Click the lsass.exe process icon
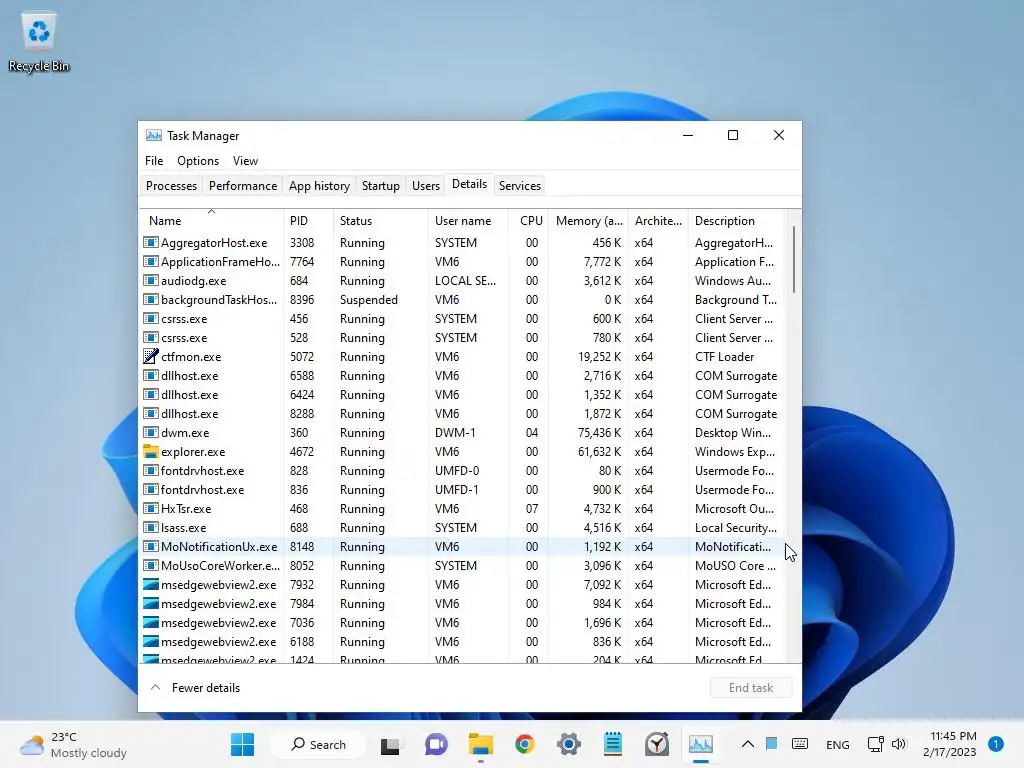The width and height of the screenshot is (1024, 768). point(151,527)
